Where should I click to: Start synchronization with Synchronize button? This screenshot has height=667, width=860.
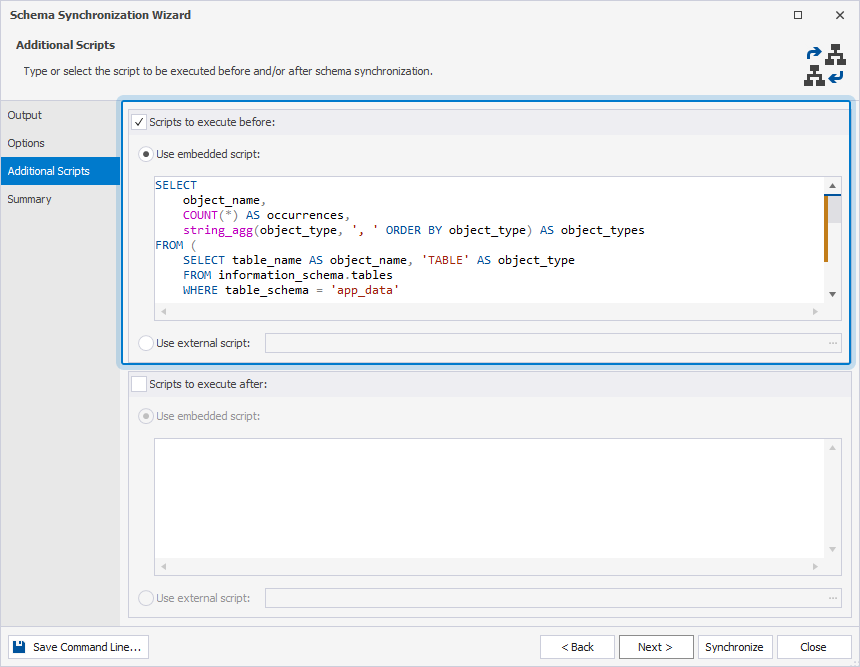click(x=734, y=647)
